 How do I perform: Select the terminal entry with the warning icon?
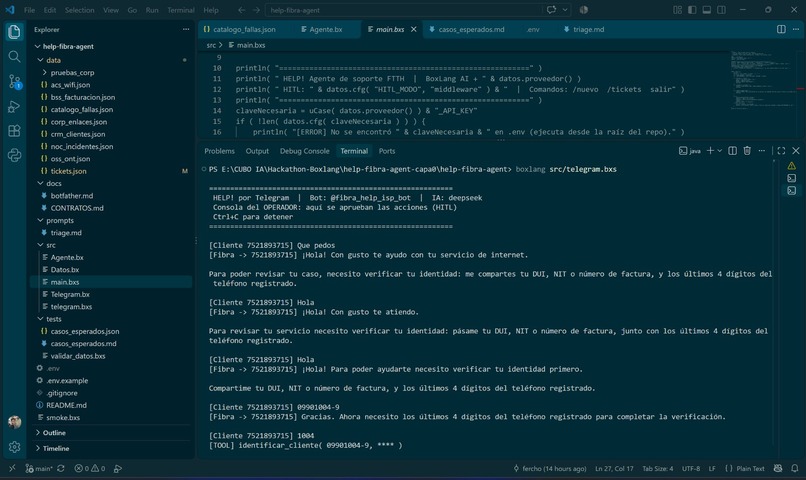click(x=791, y=165)
